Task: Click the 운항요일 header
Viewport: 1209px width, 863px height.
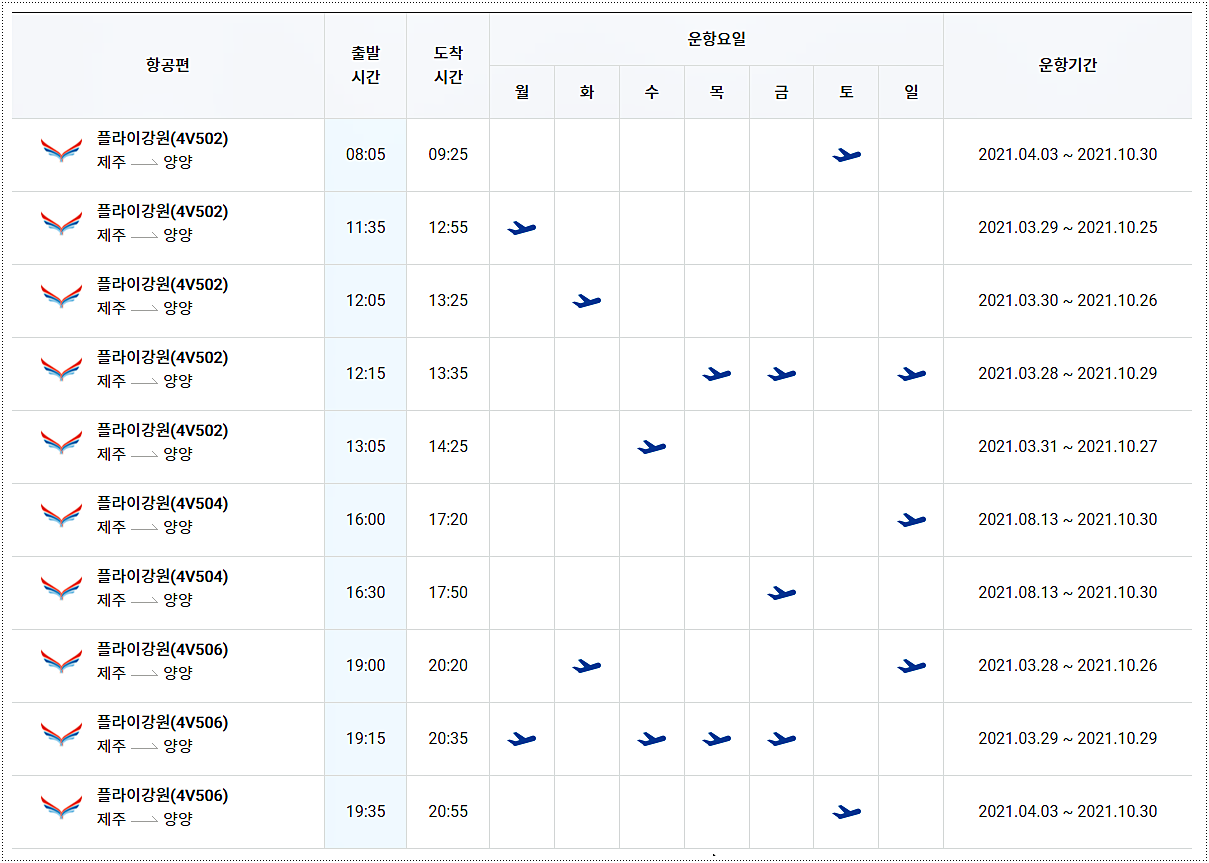Action: tap(716, 40)
